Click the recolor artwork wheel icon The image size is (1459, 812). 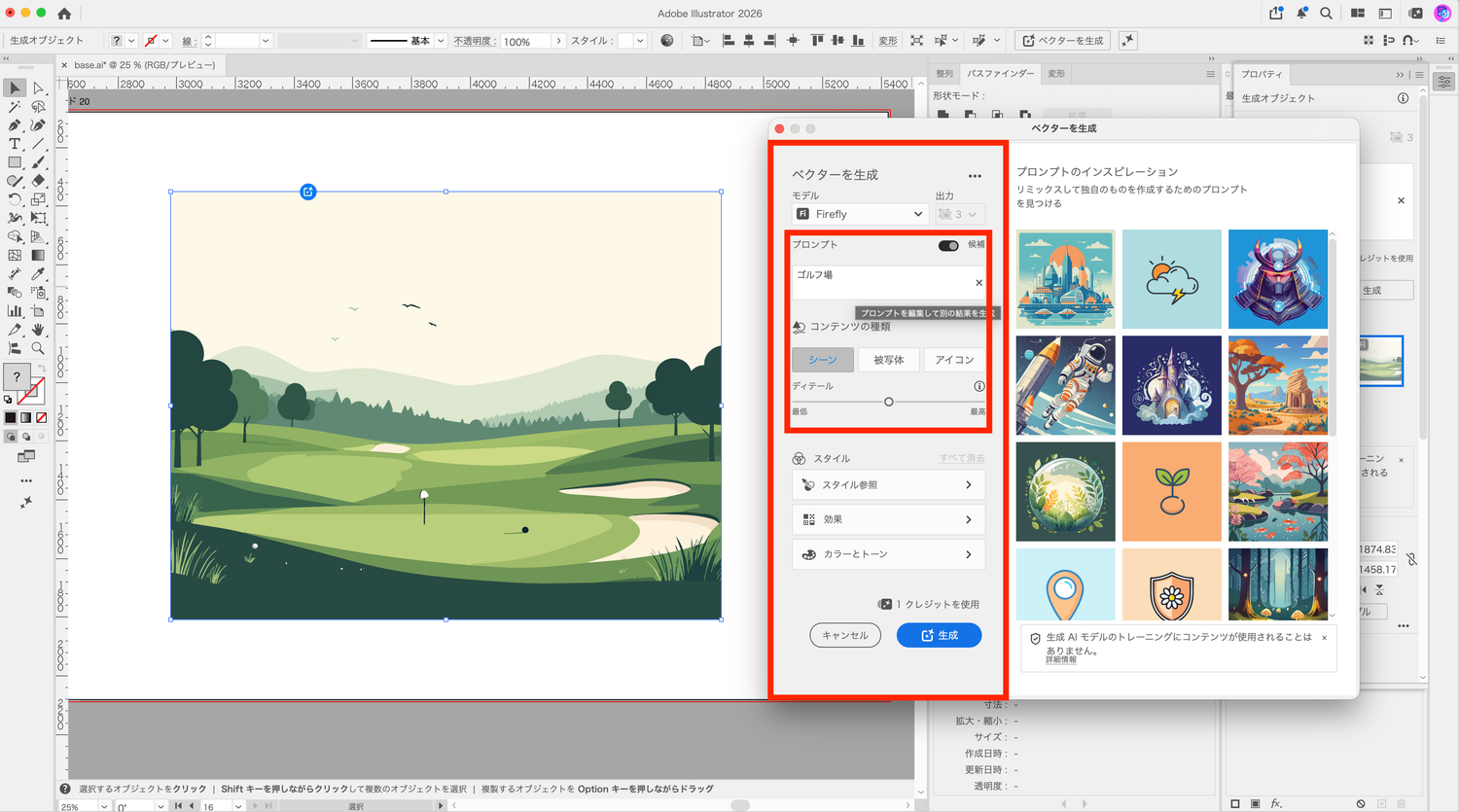point(666,41)
